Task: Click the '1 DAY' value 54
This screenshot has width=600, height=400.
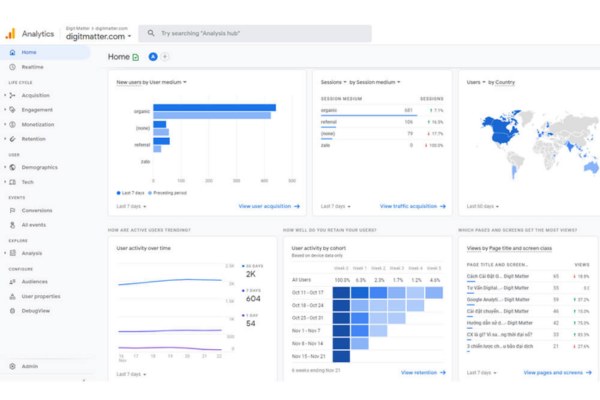Action: [x=251, y=323]
